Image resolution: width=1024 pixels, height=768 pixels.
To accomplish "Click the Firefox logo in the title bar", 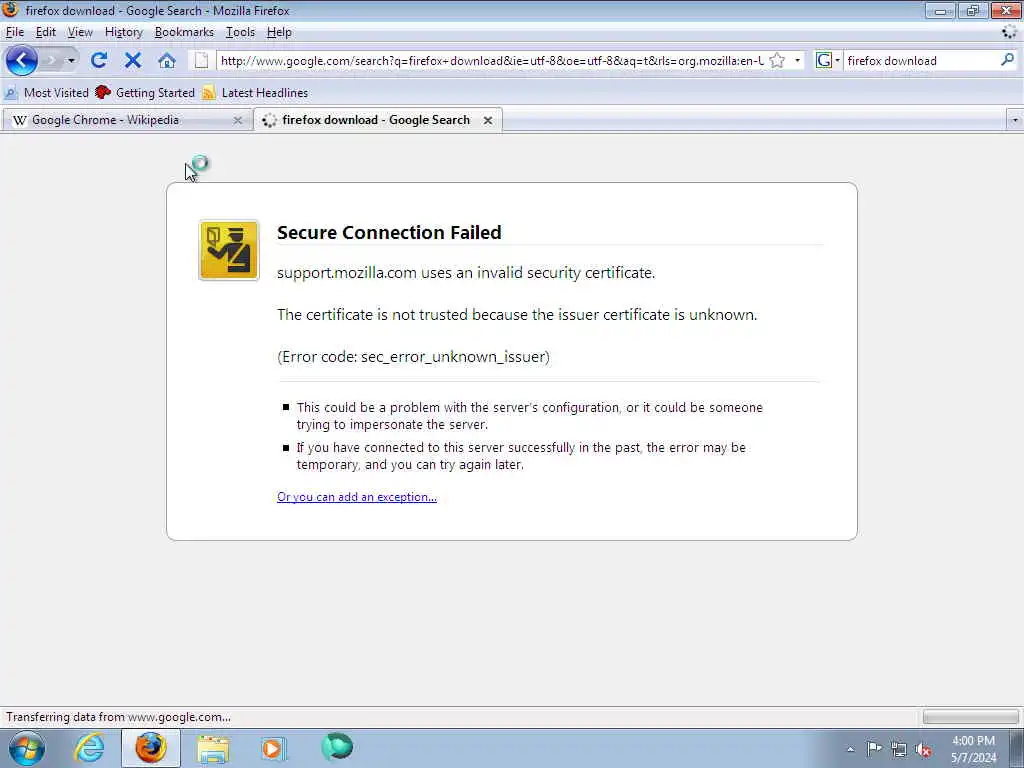I will [x=10, y=10].
